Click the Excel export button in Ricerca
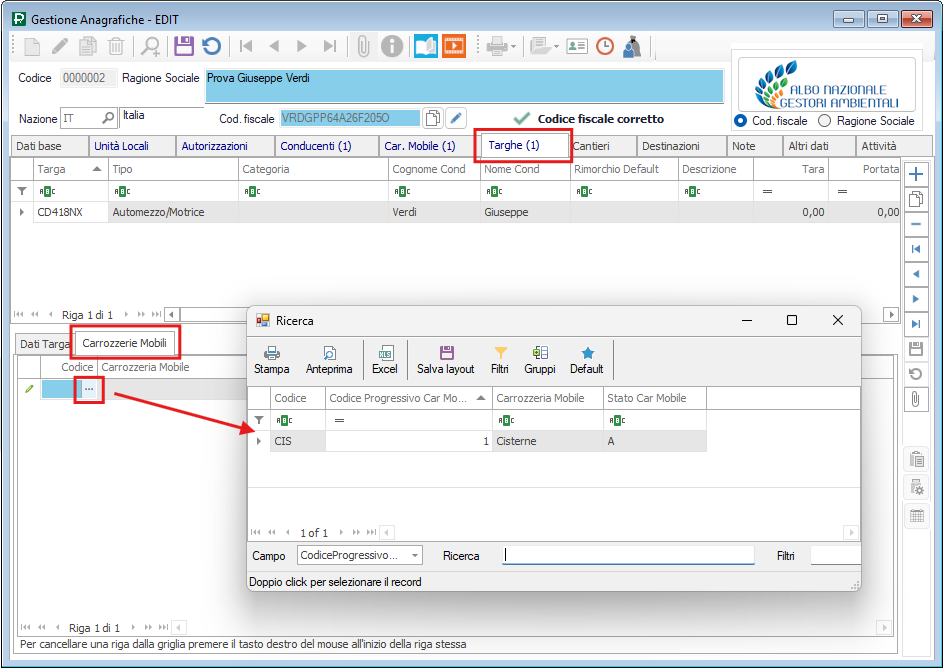 coord(384,360)
